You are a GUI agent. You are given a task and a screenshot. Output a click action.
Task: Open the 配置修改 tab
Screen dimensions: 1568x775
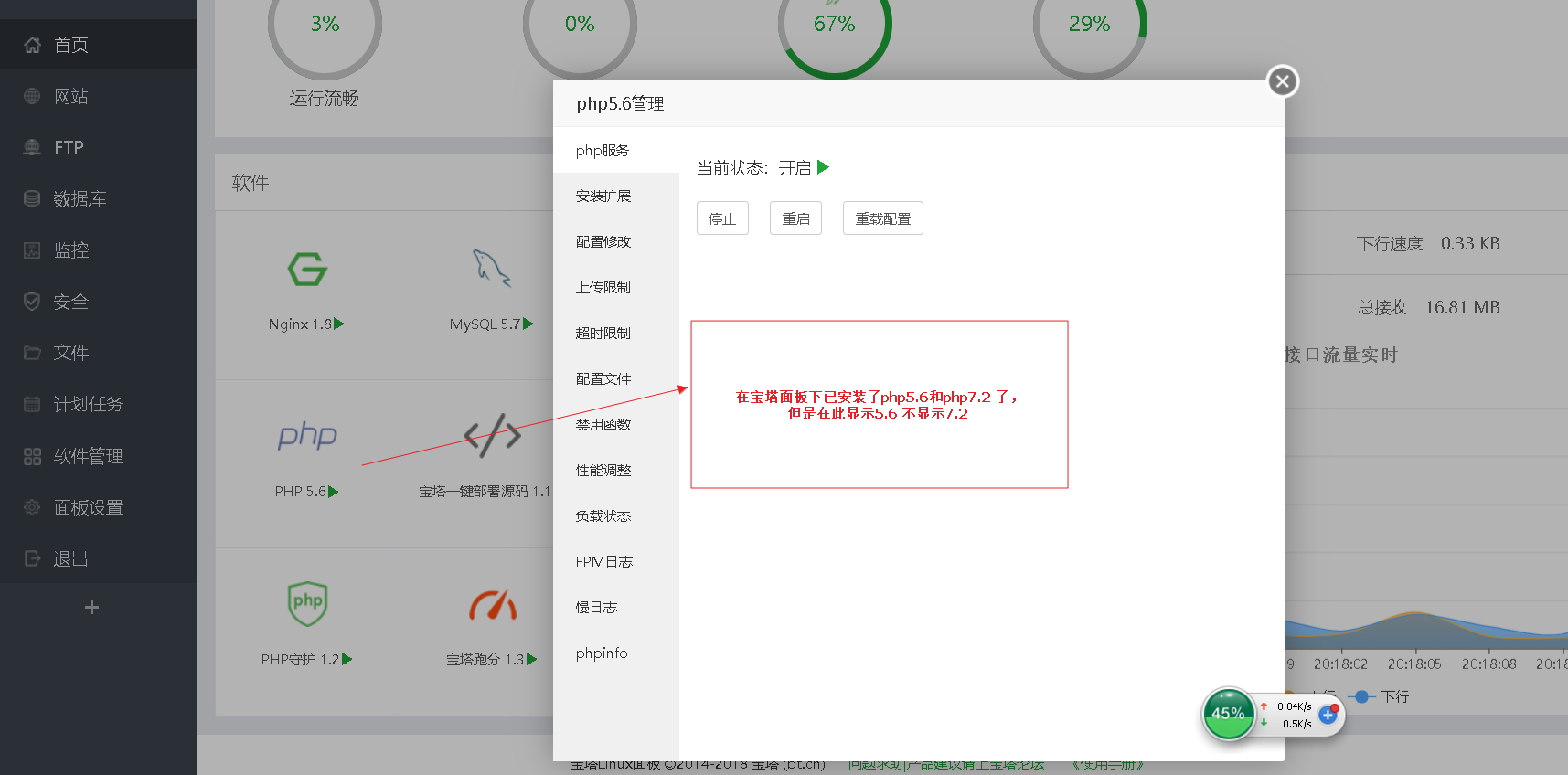pos(616,242)
